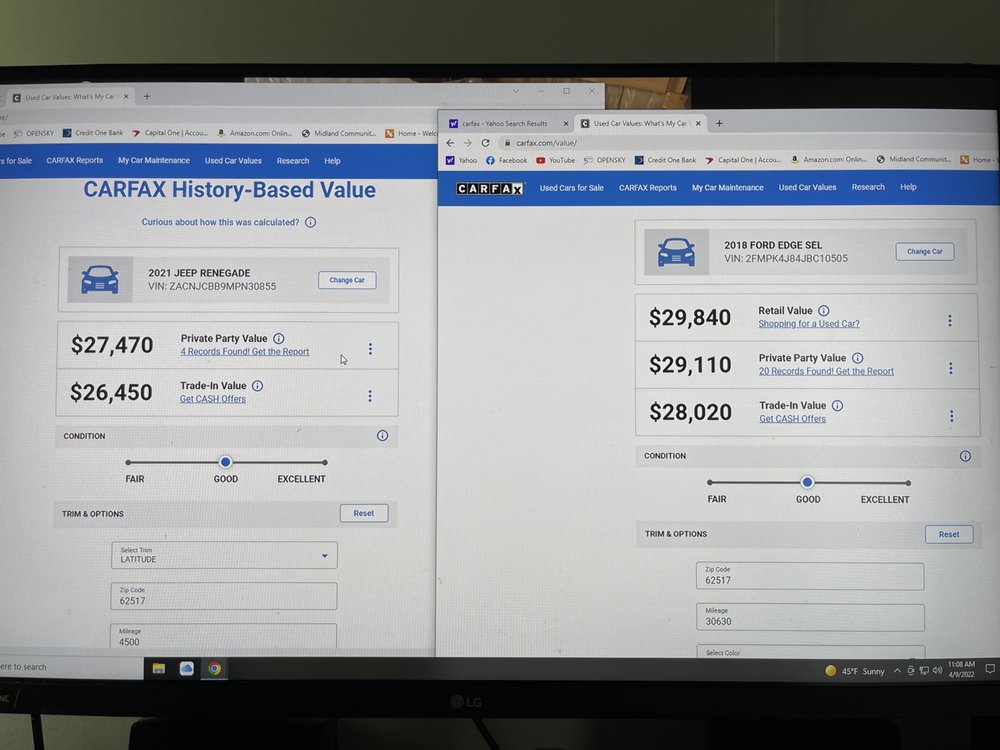
Task: Click info icon next to Retail Value
Action: (823, 311)
